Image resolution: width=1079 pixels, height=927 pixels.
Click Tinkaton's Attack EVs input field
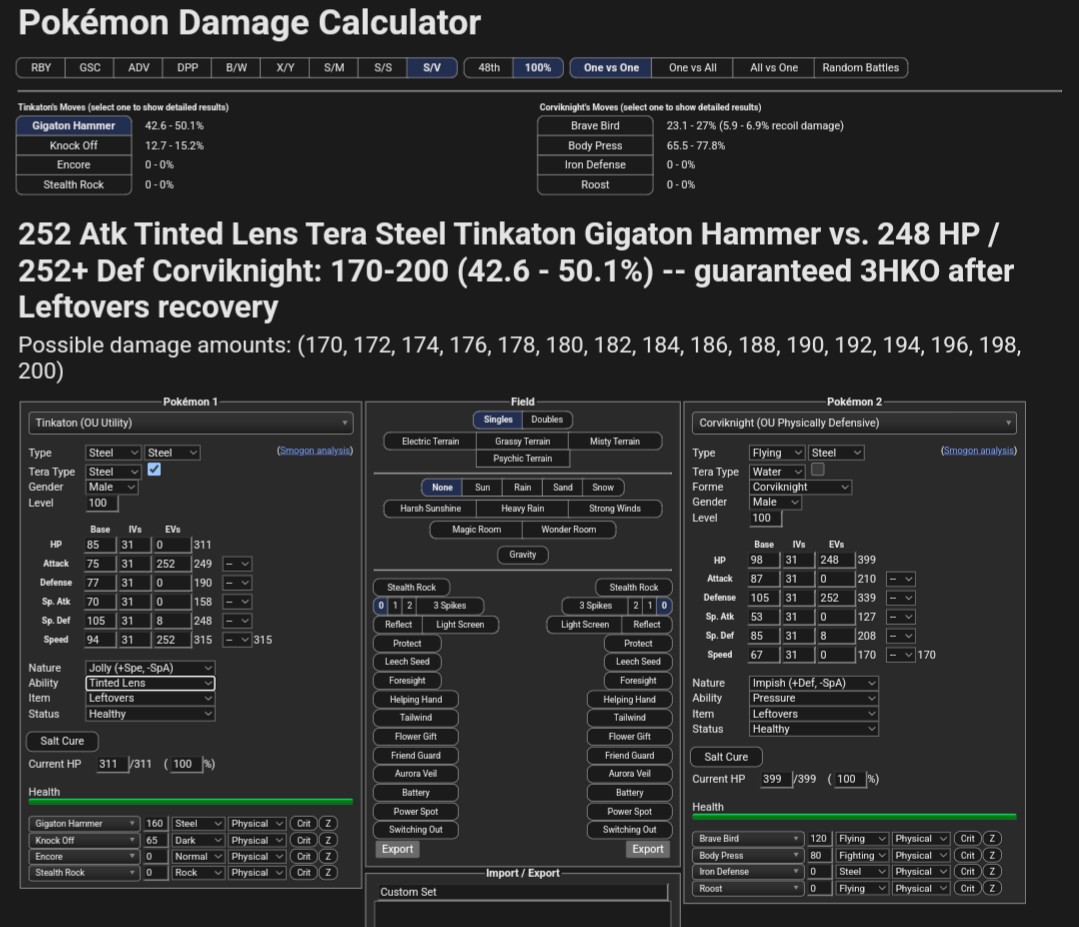(x=170, y=564)
